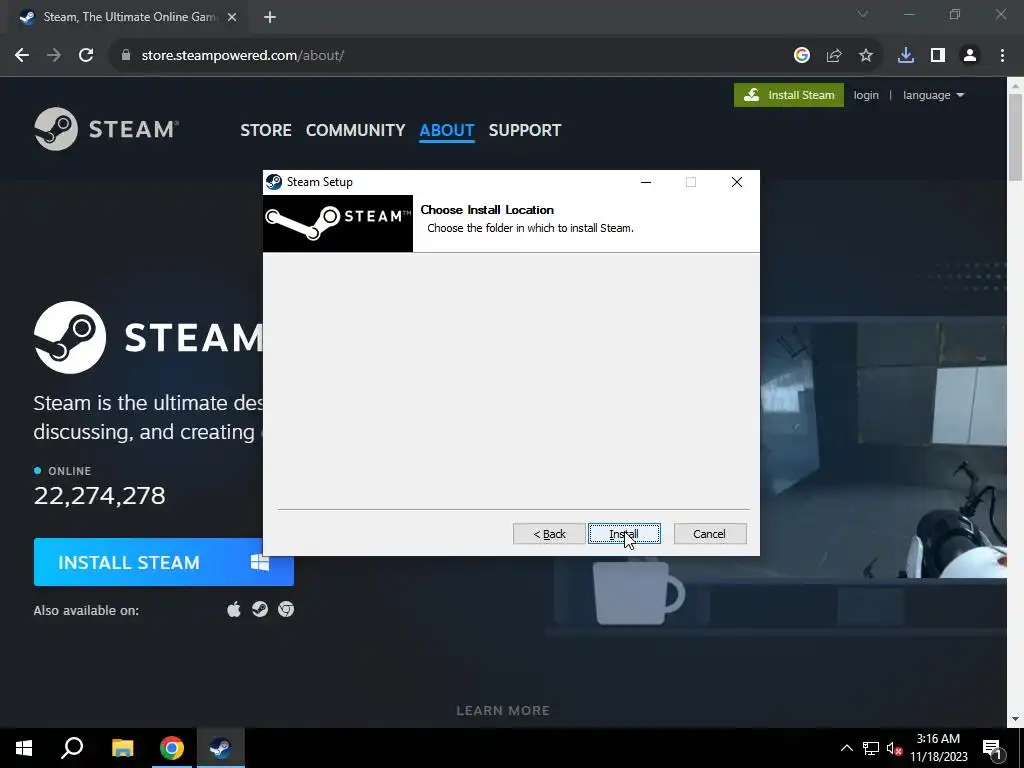Bookmark this page with star icon
The width and height of the screenshot is (1024, 768).
(866, 56)
